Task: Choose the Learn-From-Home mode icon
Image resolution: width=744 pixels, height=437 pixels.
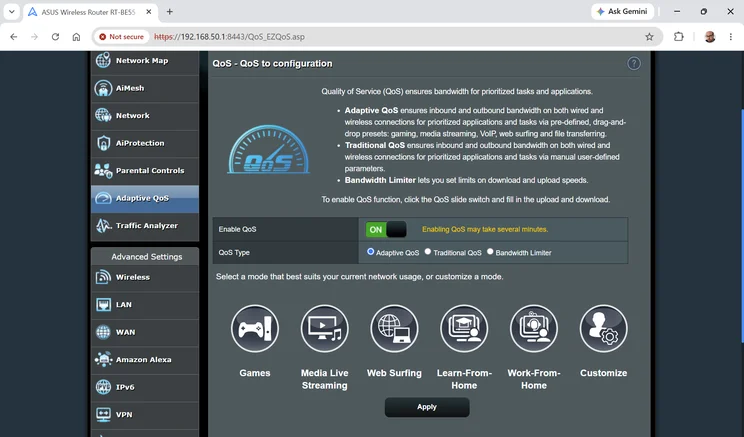Action: tap(464, 328)
